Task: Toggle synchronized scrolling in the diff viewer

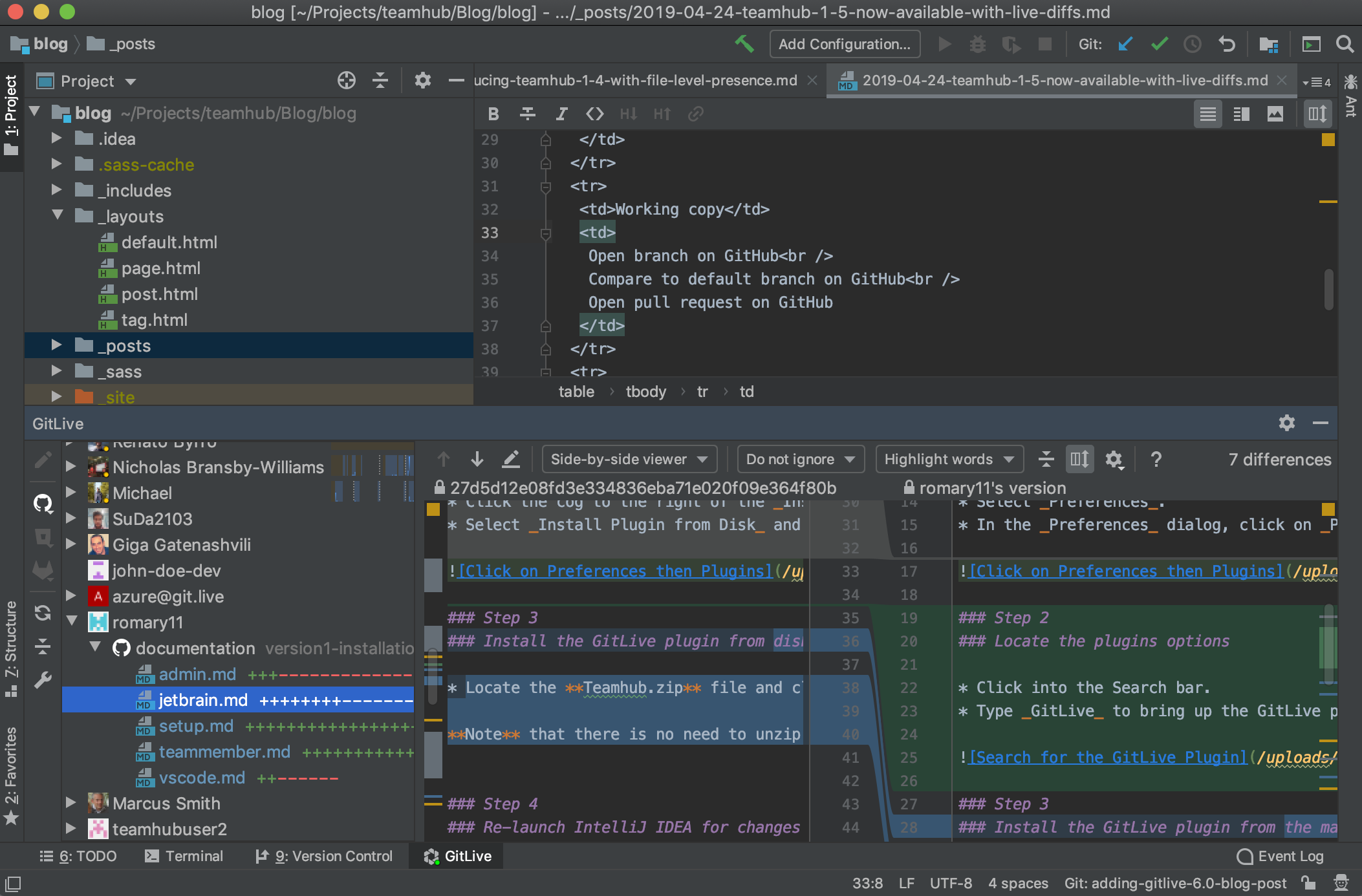Action: click(1079, 459)
